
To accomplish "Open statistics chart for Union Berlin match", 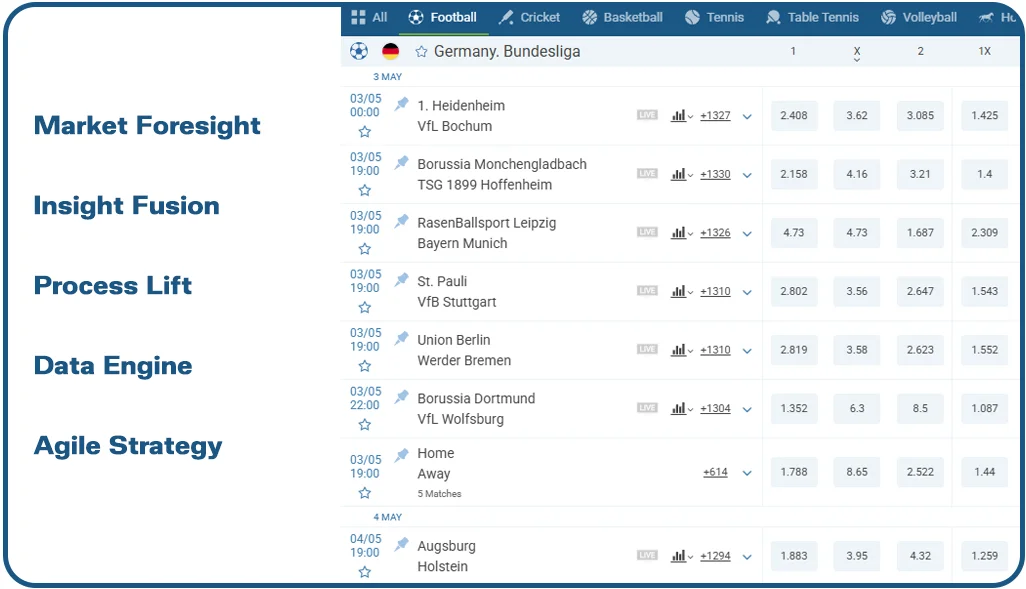I will click(x=678, y=350).
